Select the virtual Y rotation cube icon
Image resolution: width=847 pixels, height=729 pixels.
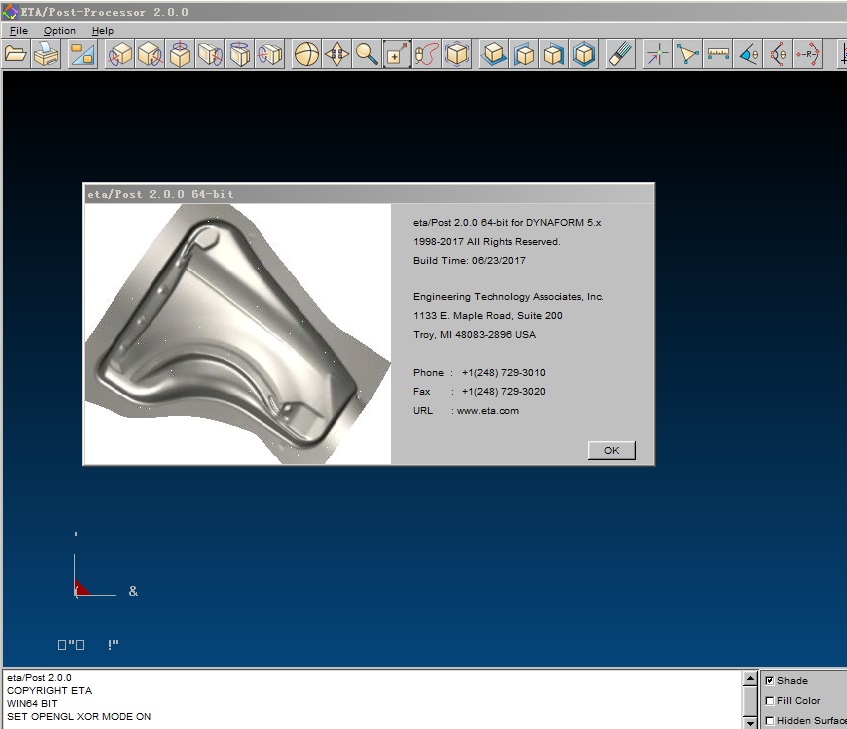150,54
